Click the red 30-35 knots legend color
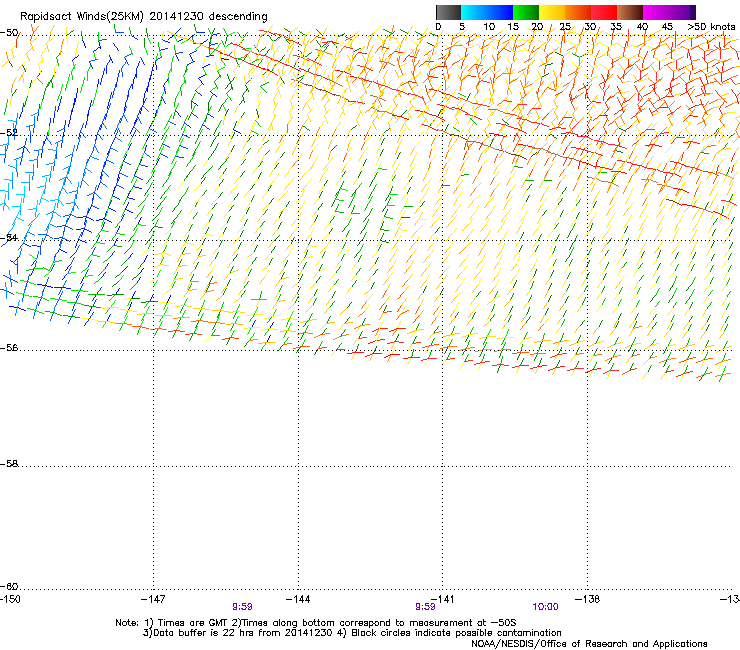This screenshot has height=650, width=740. 604,12
